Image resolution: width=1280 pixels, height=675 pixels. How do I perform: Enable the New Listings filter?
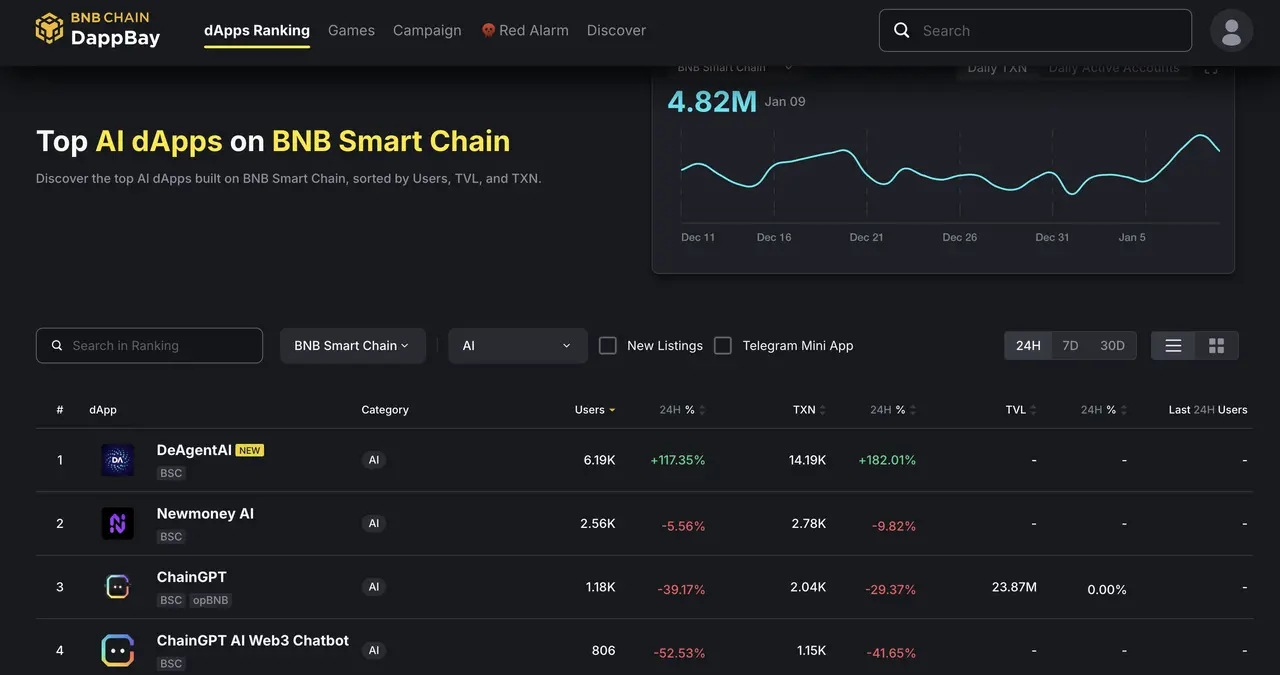pos(607,345)
